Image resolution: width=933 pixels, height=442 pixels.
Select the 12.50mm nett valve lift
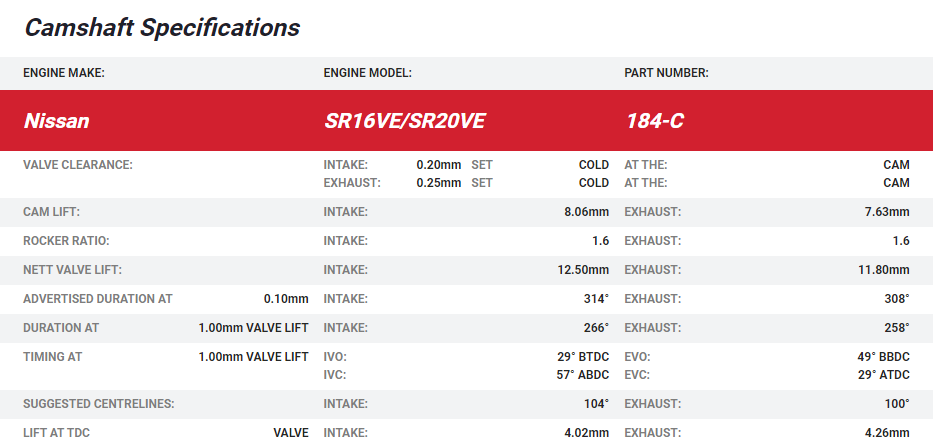(583, 270)
